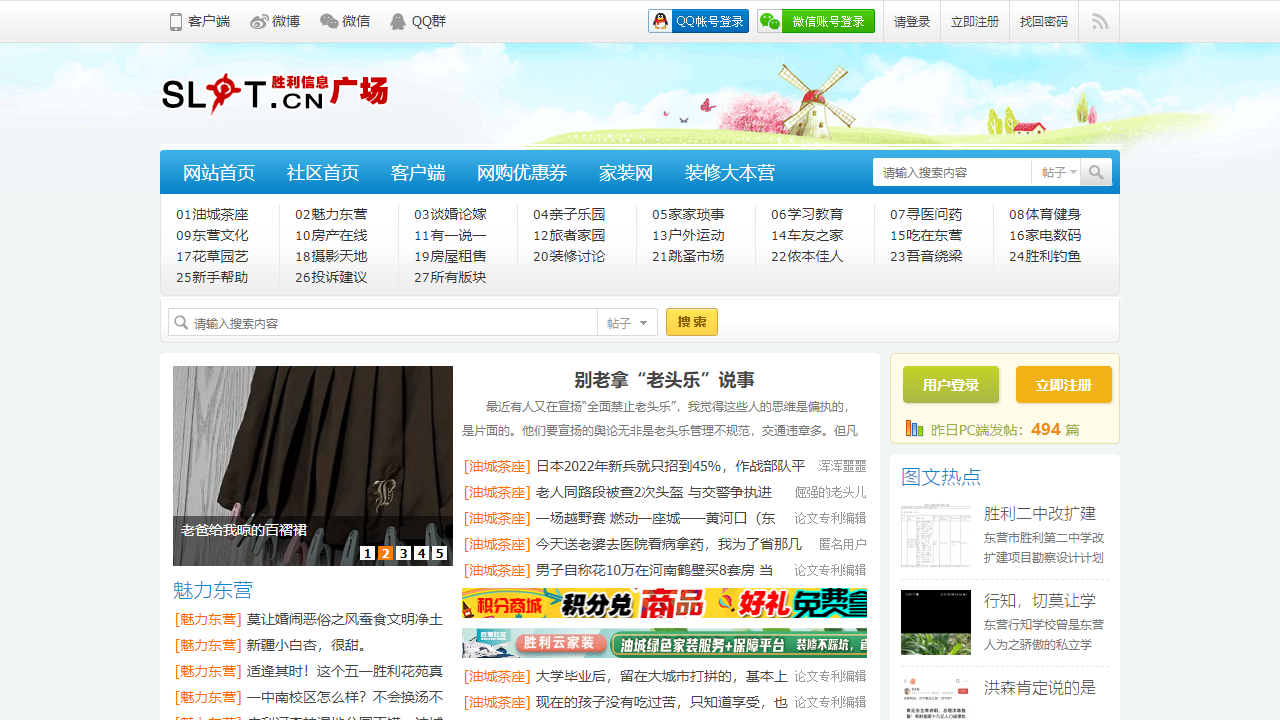The width and height of the screenshot is (1280, 720).
Task: Click the SLOT.CN 胜利信息广场 logo
Action: (x=275, y=95)
